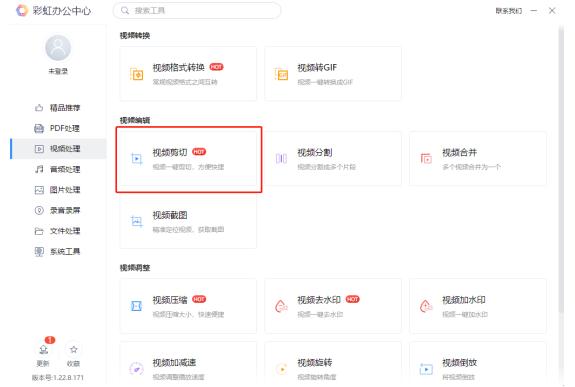
Task: Switch to PDF处理 category
Action: pos(58,128)
